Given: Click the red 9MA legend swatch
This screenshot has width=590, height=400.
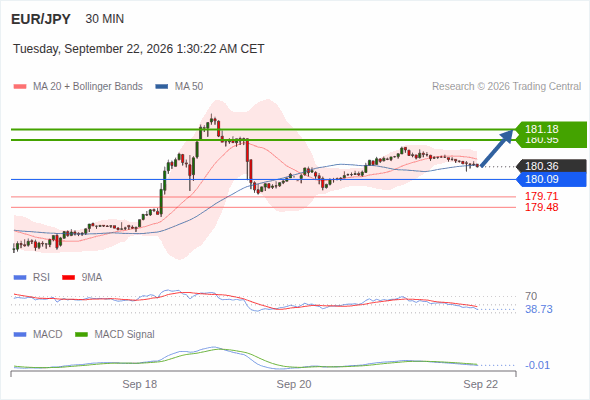Looking at the screenshot, I should coord(68,278).
